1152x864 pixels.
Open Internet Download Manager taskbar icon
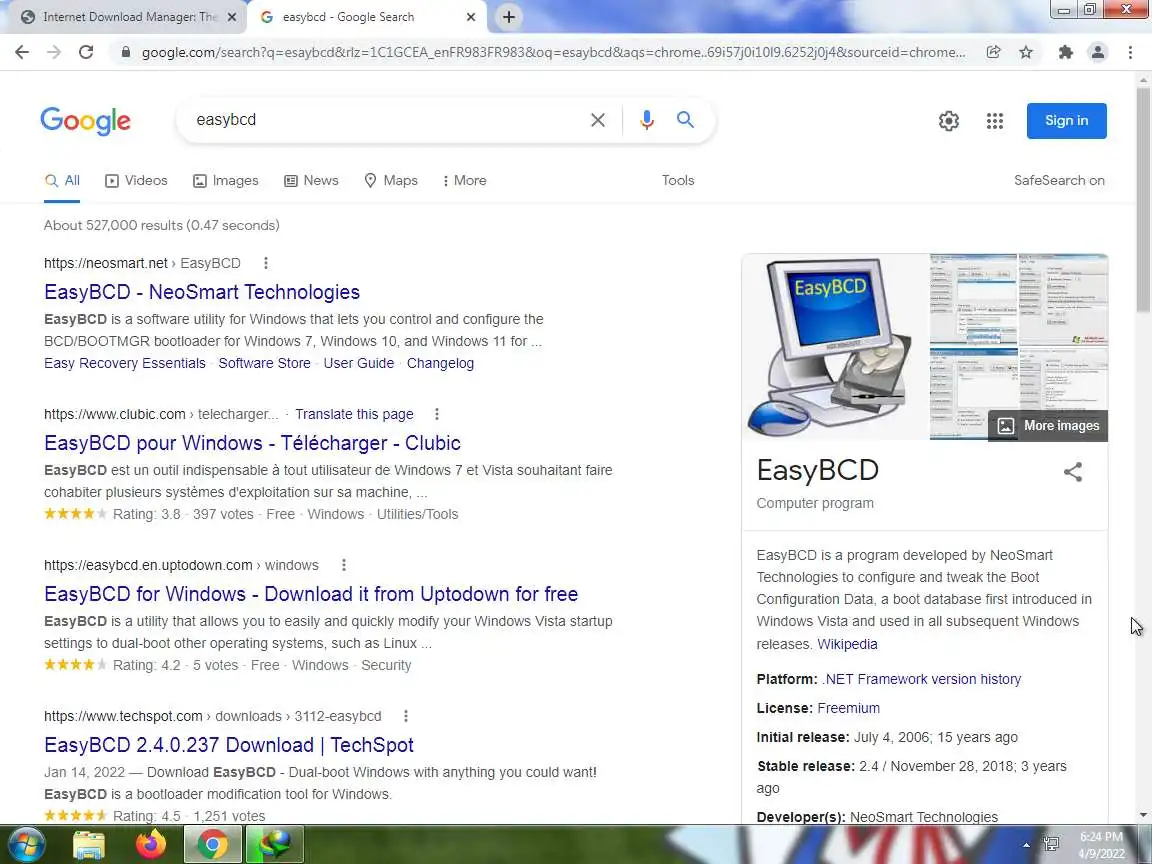274,845
